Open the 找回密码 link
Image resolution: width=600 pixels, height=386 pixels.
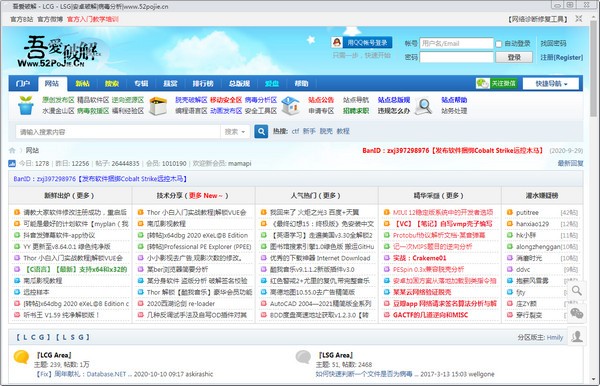click(x=553, y=43)
